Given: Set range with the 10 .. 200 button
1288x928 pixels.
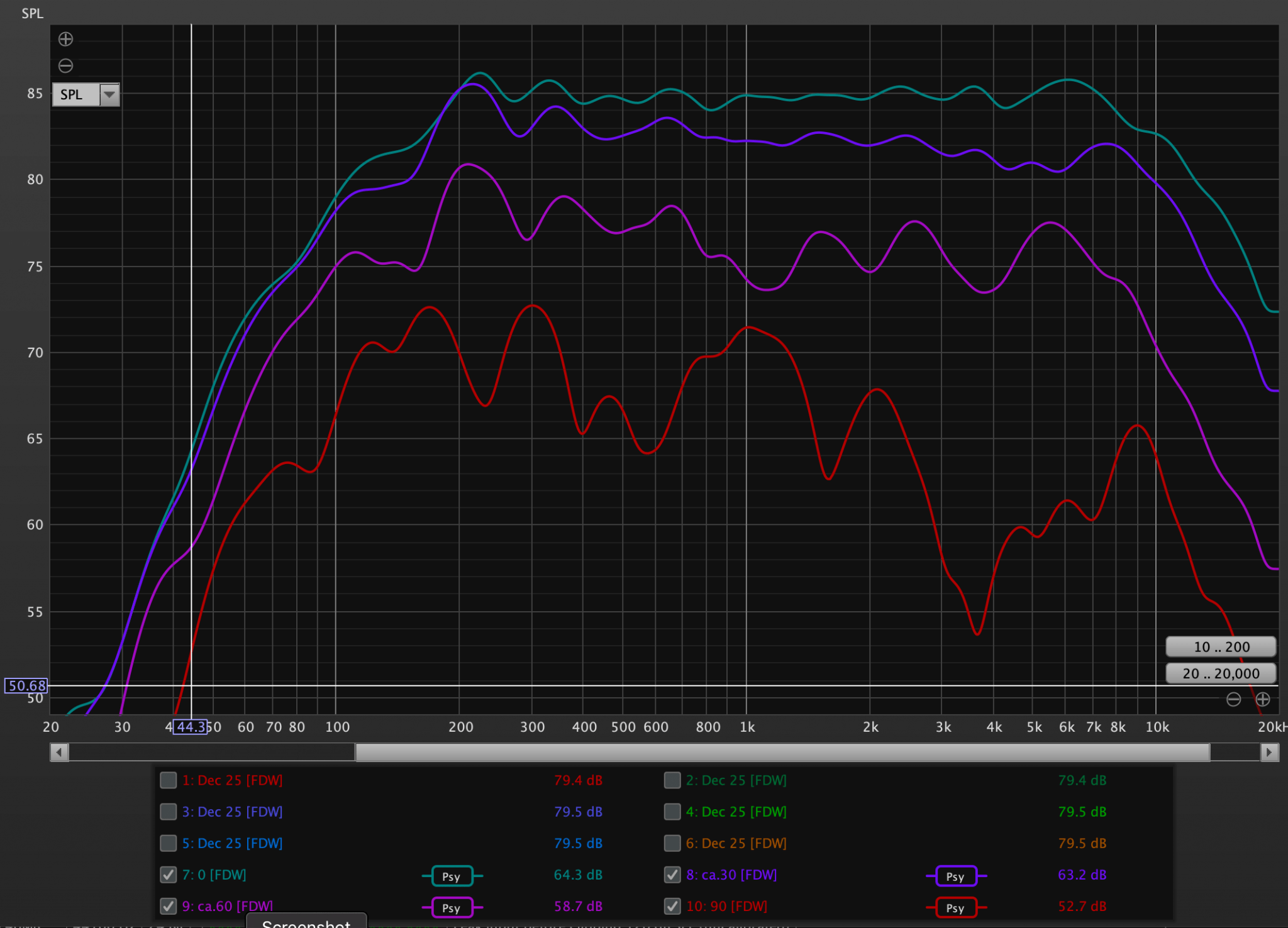Looking at the screenshot, I should 1221,647.
